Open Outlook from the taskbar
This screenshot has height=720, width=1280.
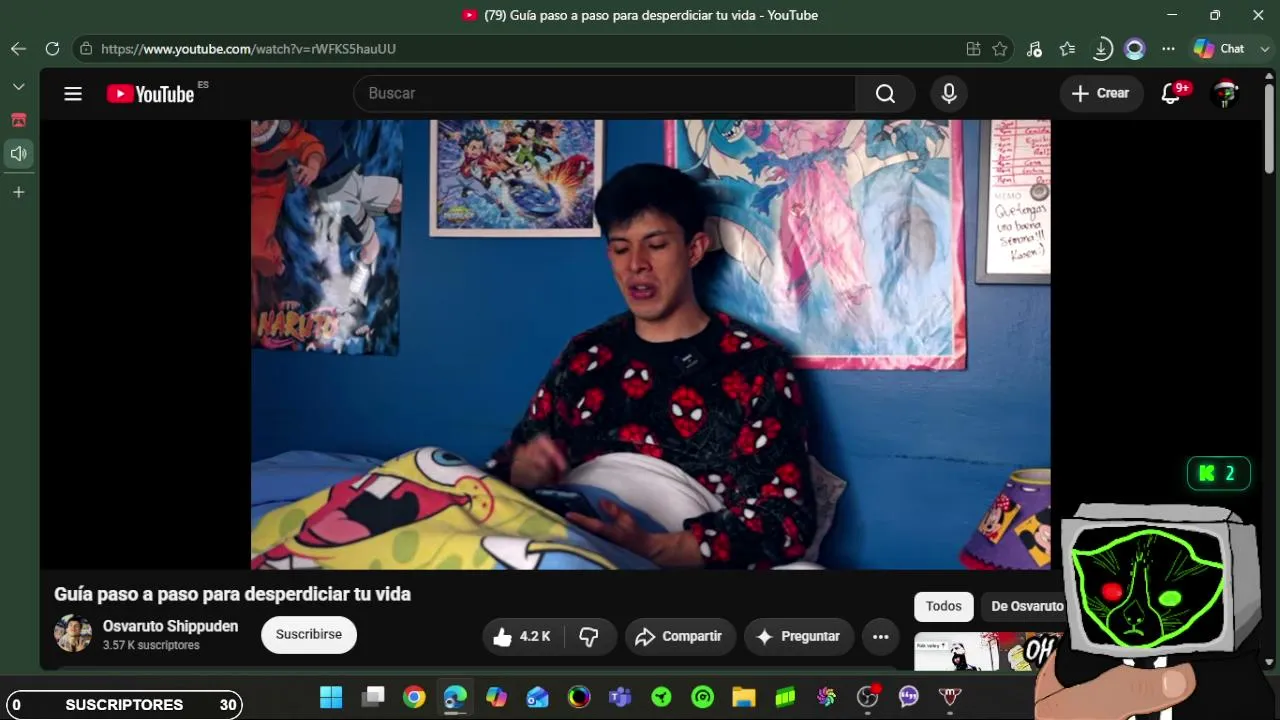(538, 697)
